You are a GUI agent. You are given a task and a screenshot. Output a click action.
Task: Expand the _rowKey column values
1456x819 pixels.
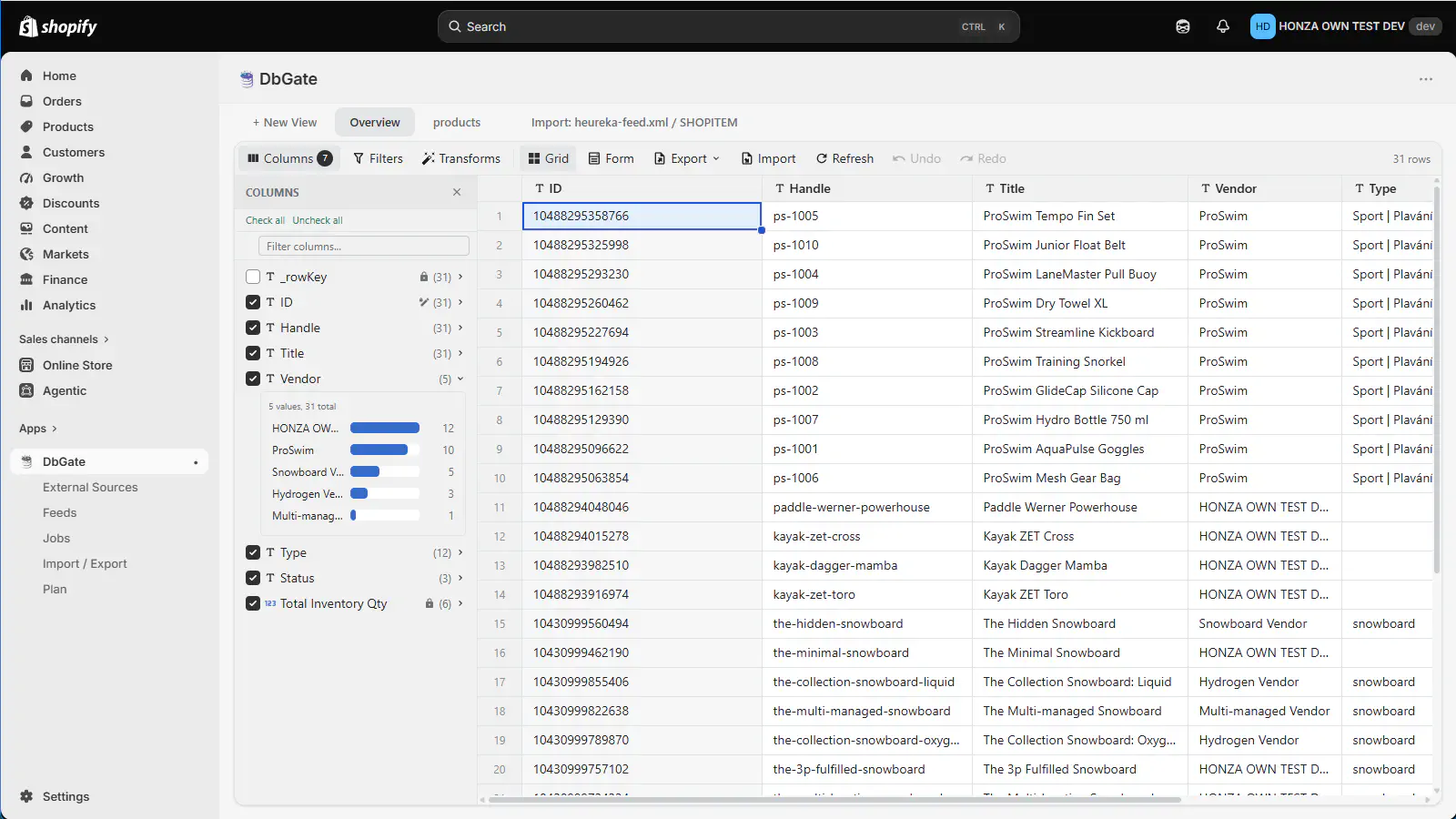[x=460, y=277]
